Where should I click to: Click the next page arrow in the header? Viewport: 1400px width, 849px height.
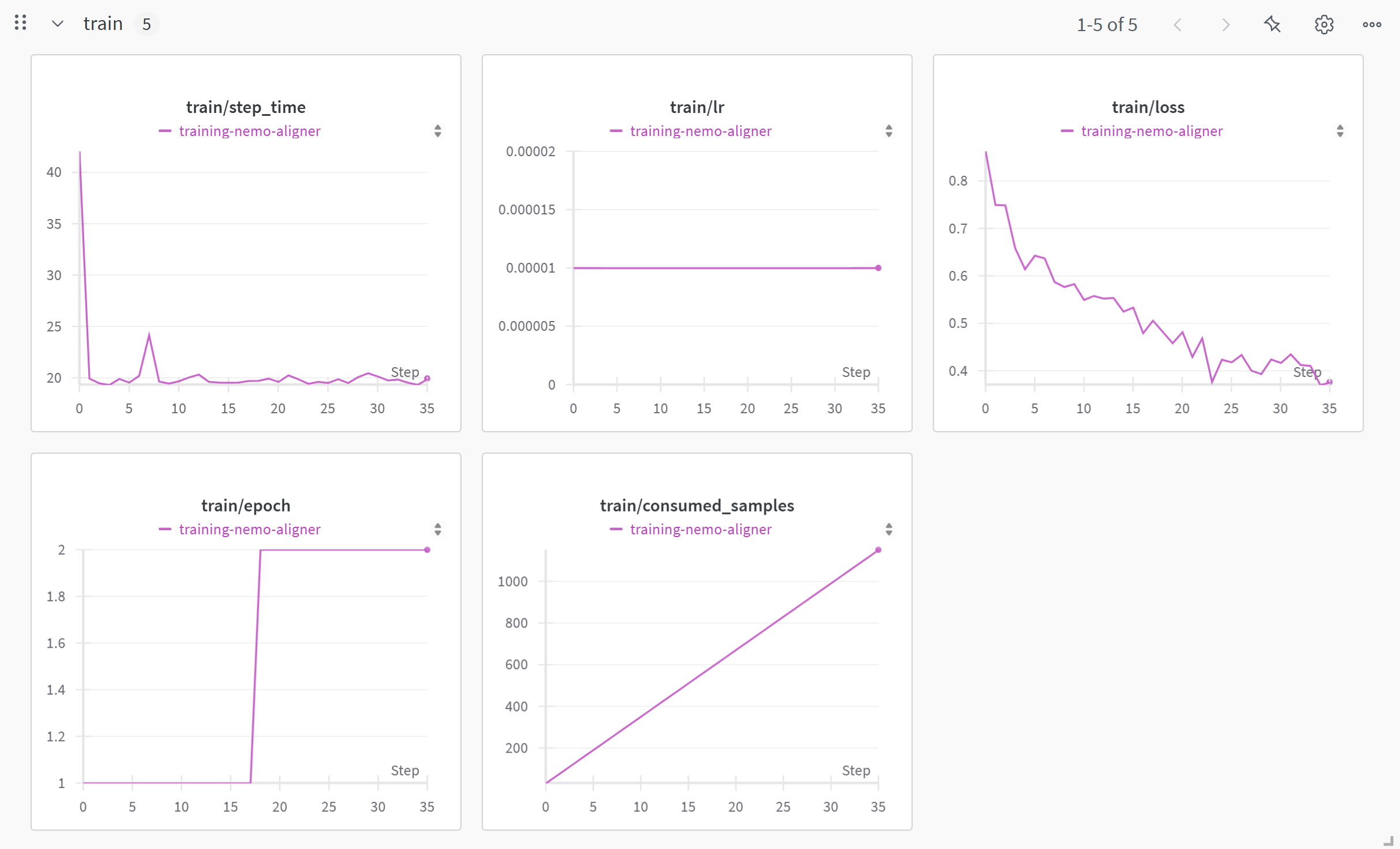(x=1226, y=24)
